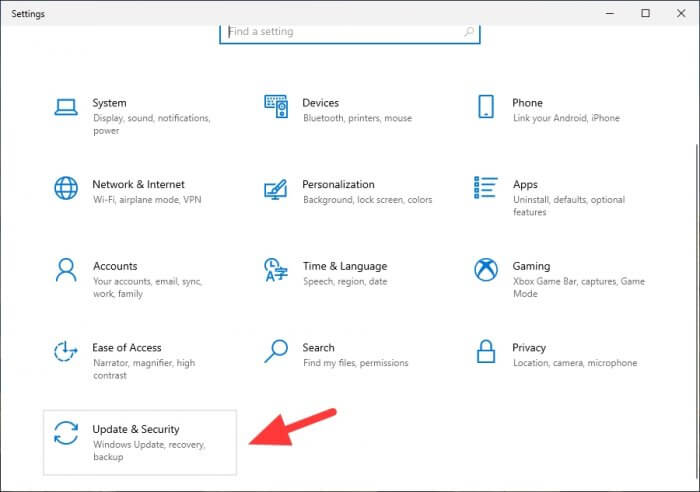Click the Accounts heading

[115, 266]
